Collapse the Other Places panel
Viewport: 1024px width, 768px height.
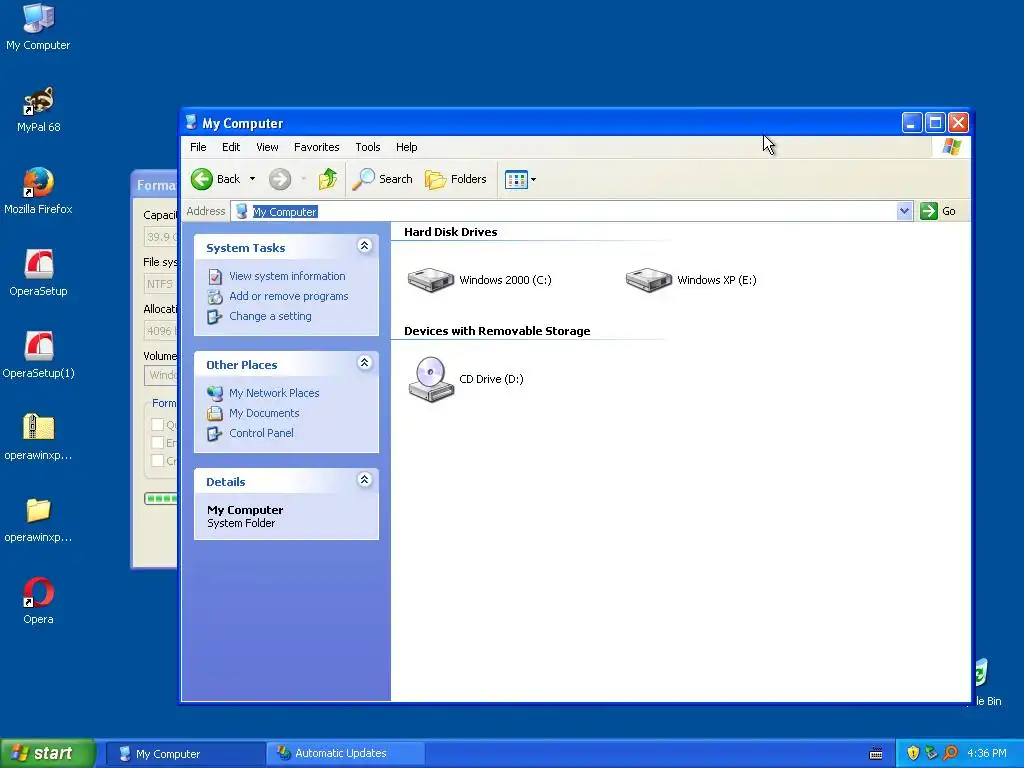(x=364, y=362)
